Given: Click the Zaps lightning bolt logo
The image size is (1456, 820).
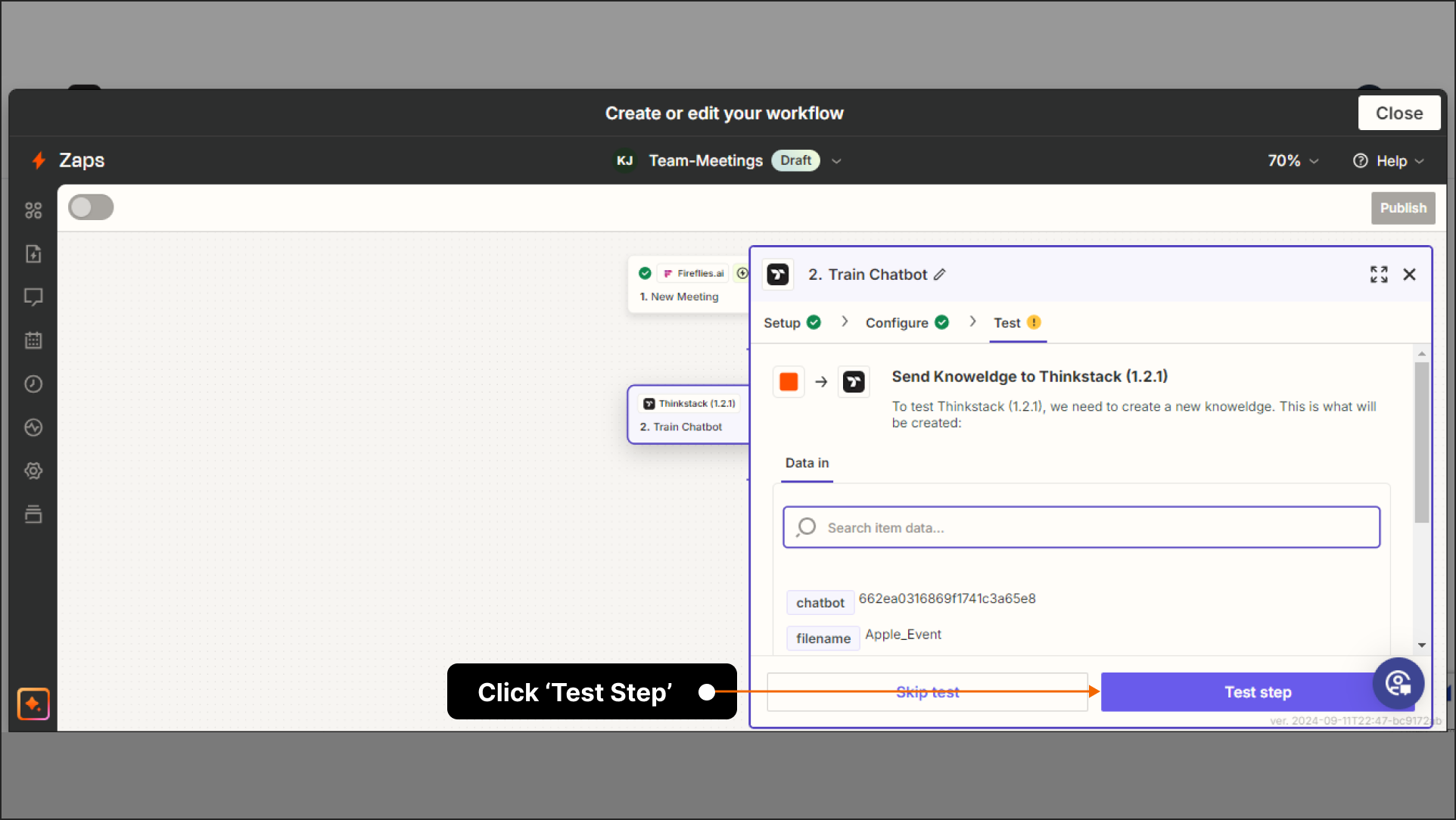Looking at the screenshot, I should tap(39, 160).
